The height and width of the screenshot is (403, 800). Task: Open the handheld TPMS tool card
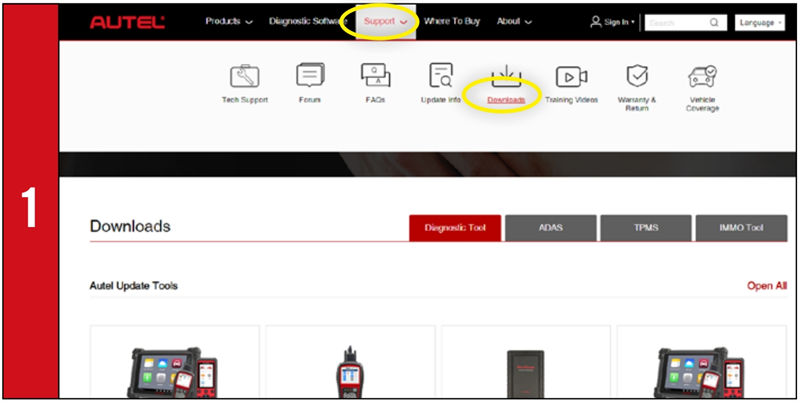click(x=351, y=362)
